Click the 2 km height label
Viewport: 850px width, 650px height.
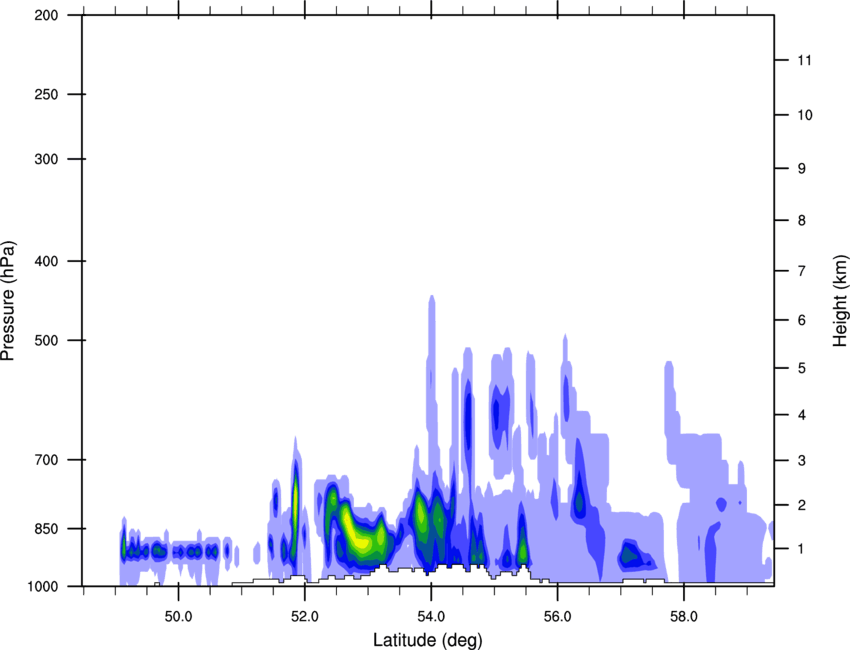pyautogui.click(x=802, y=505)
